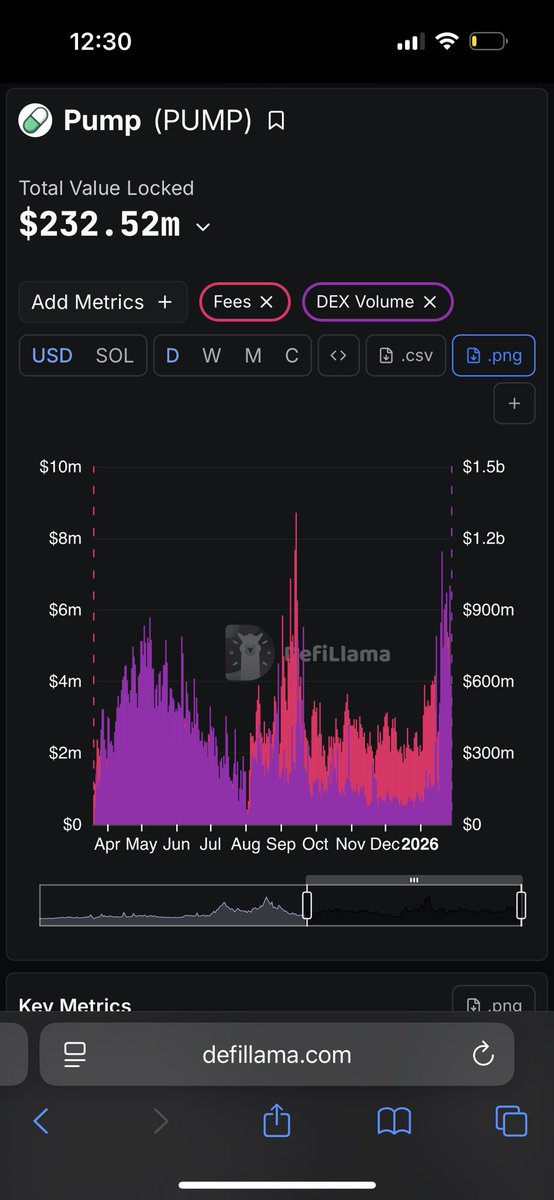Open the embed code icon
Image resolution: width=554 pixels, height=1200 pixels.
click(x=339, y=356)
